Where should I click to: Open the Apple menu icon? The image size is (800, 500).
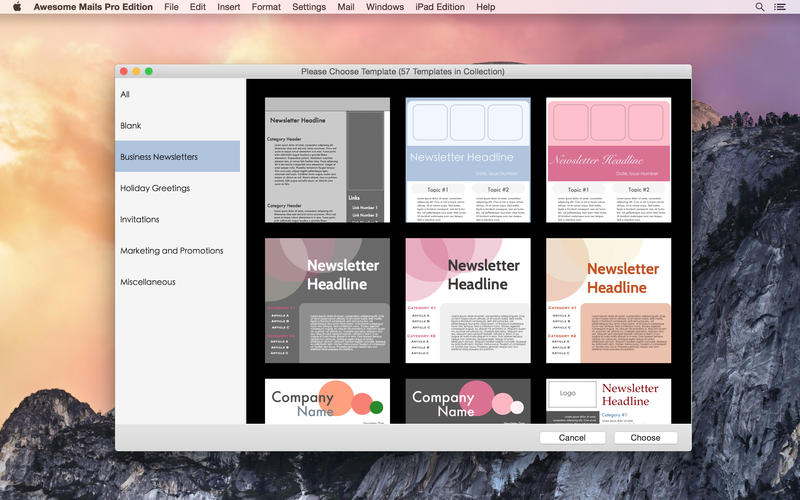click(x=17, y=7)
